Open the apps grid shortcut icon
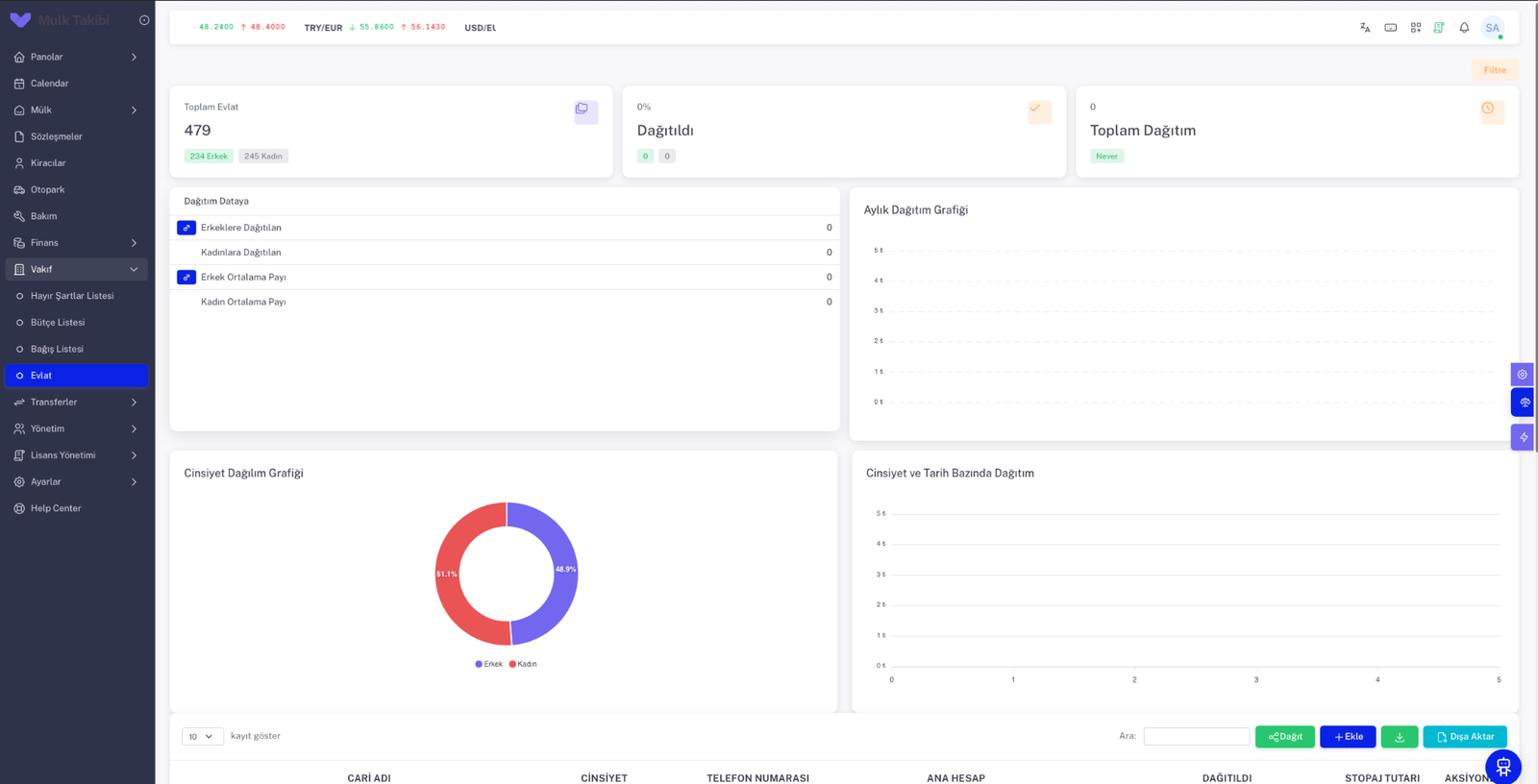Image resolution: width=1538 pixels, height=784 pixels. (1416, 28)
